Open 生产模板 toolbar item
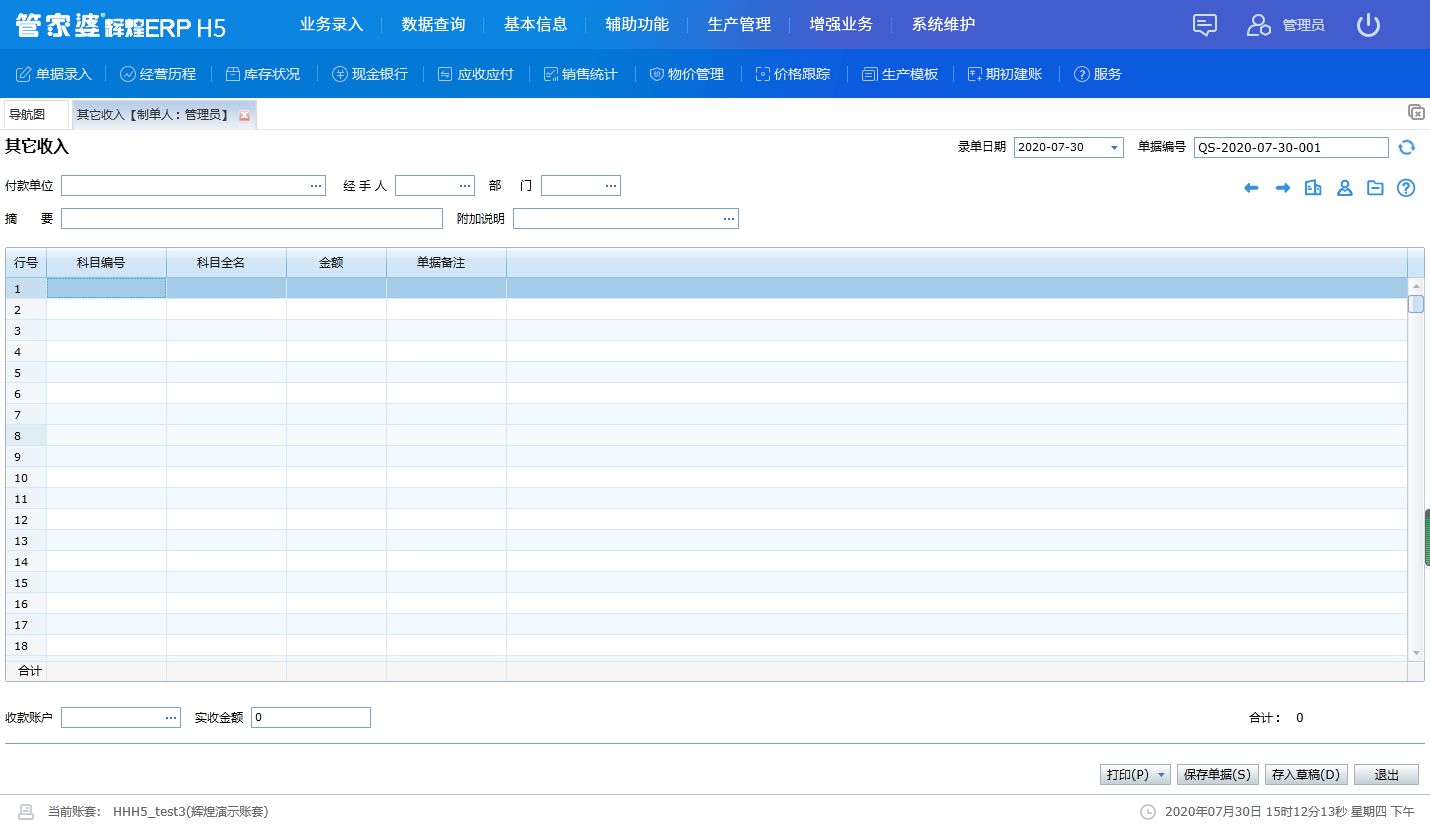 (900, 74)
